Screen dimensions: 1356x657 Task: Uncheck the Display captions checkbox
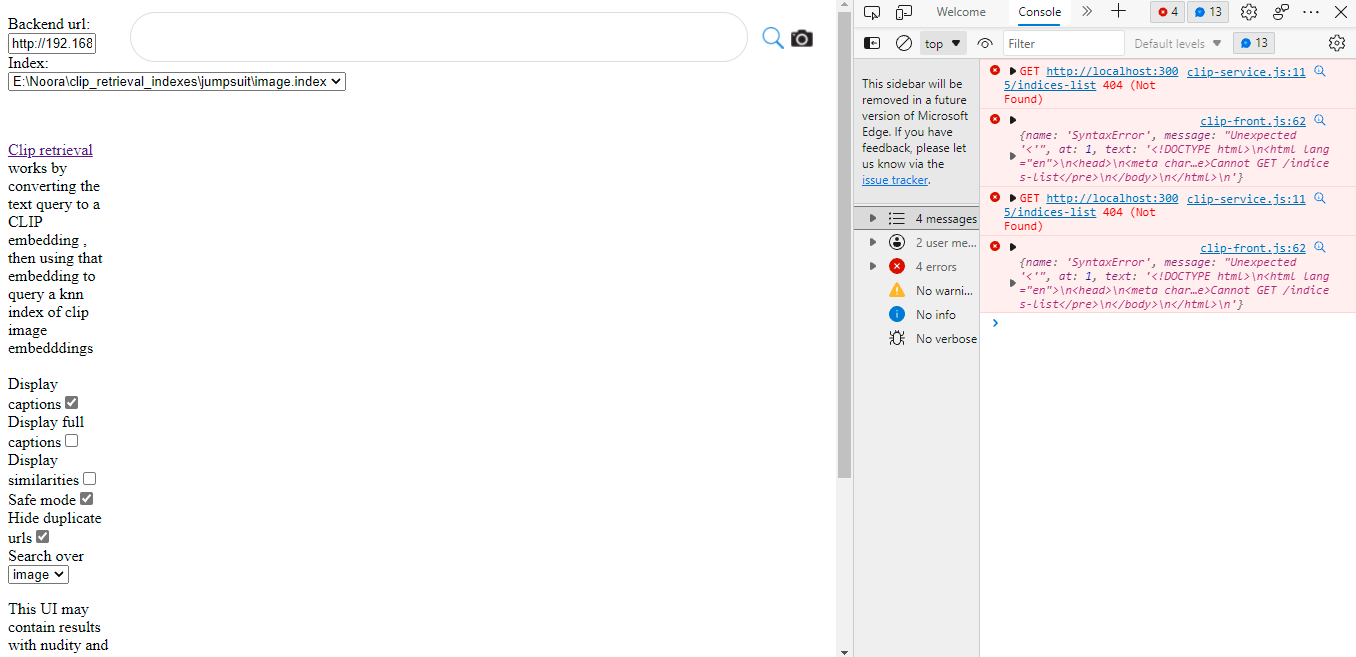point(71,401)
